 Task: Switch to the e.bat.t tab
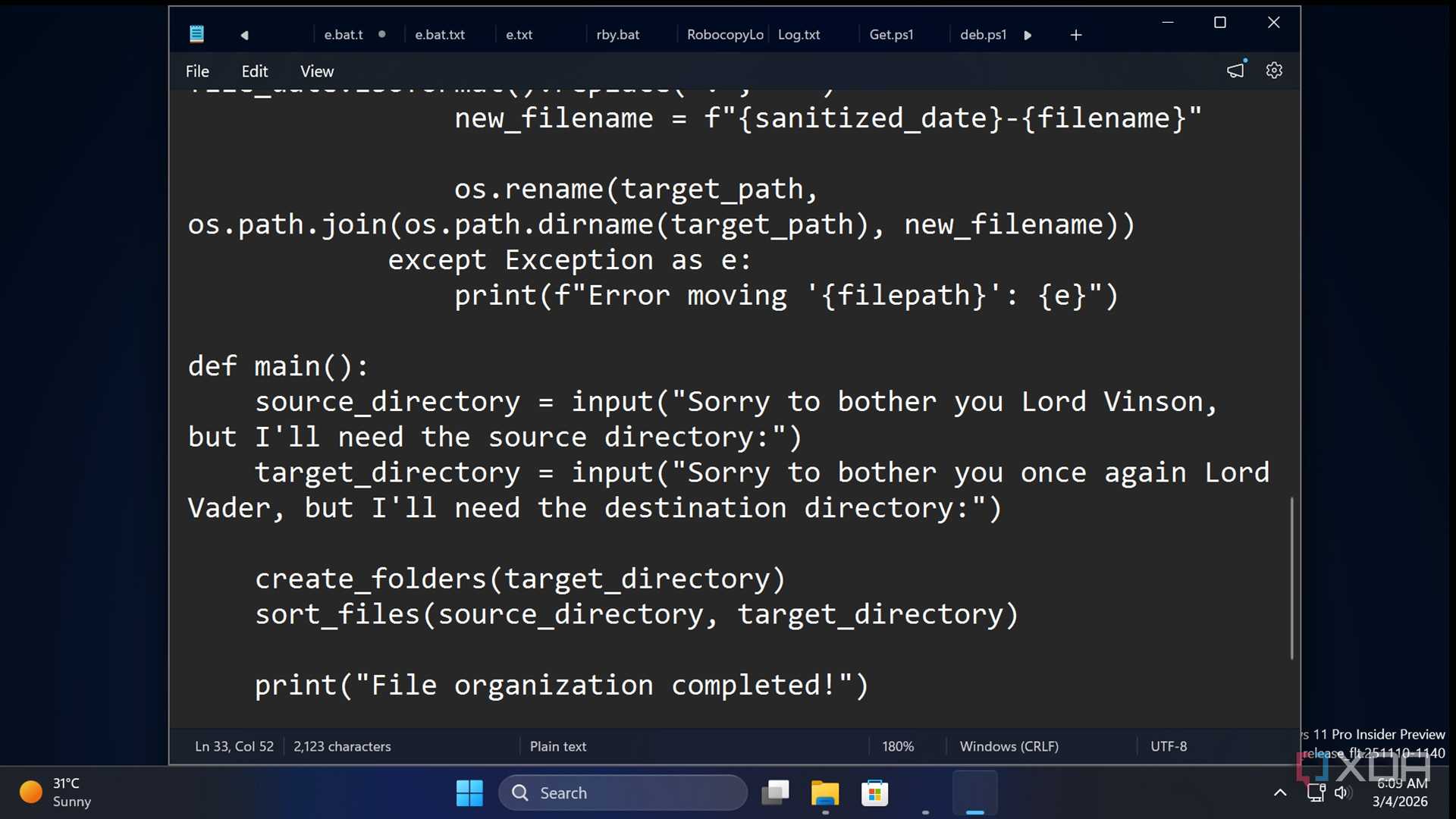[x=344, y=35]
